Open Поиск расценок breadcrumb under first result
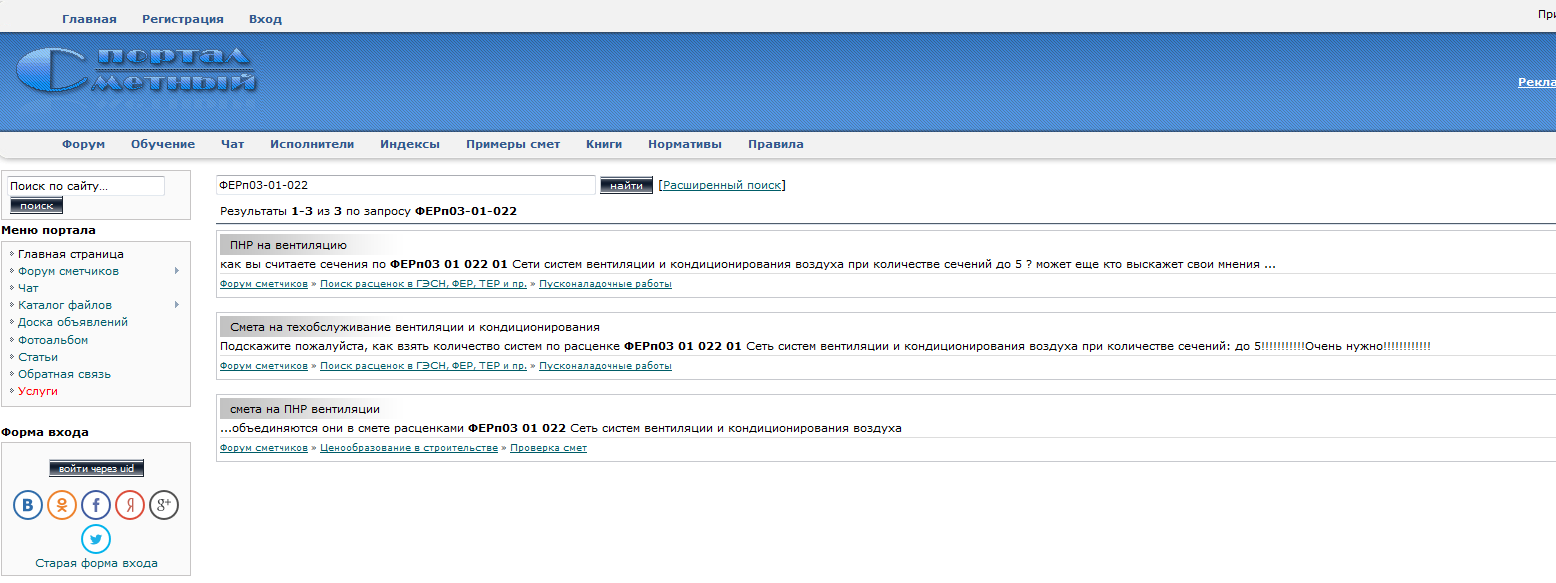 pos(423,284)
